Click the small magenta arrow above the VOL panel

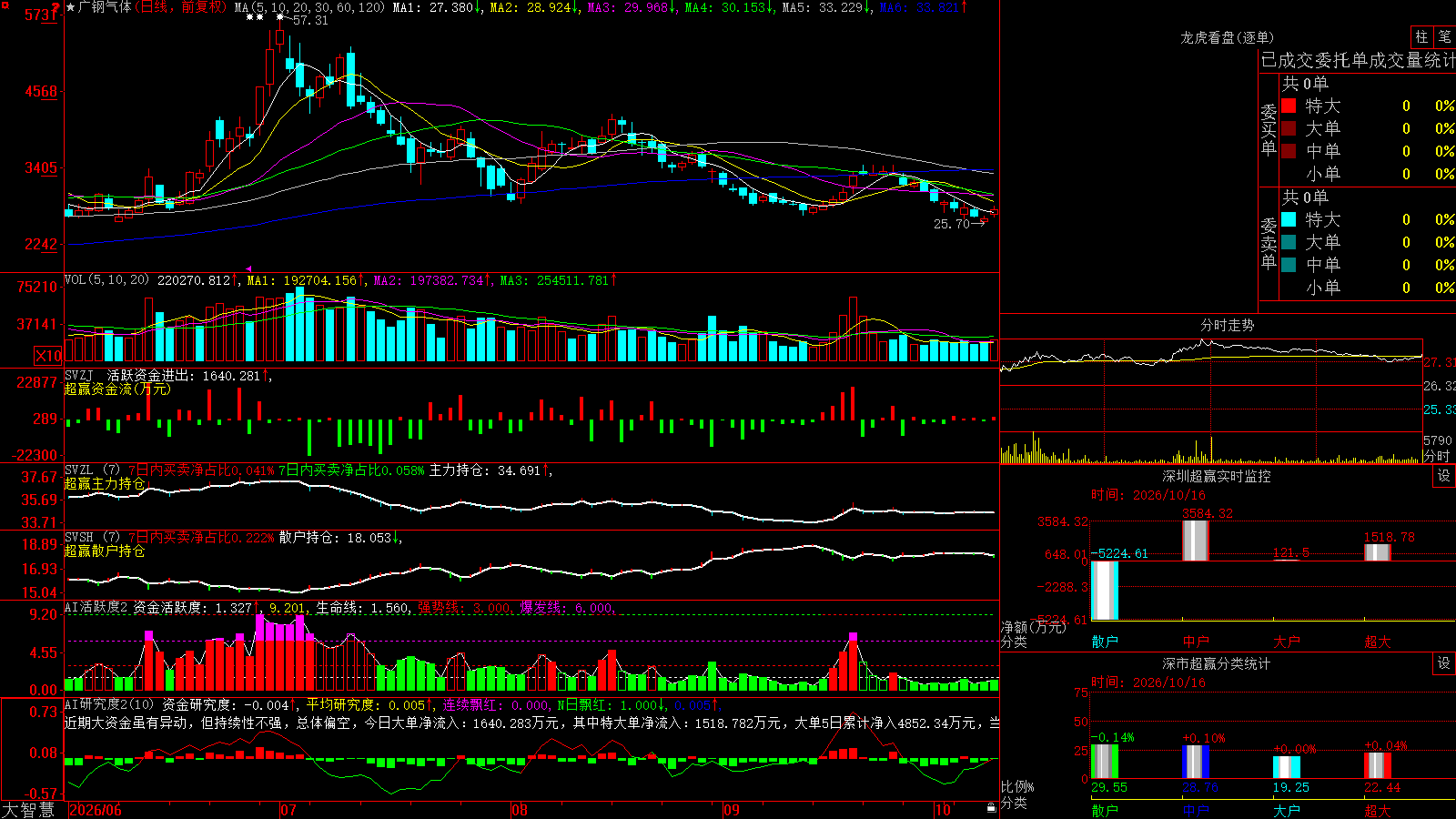248,269
